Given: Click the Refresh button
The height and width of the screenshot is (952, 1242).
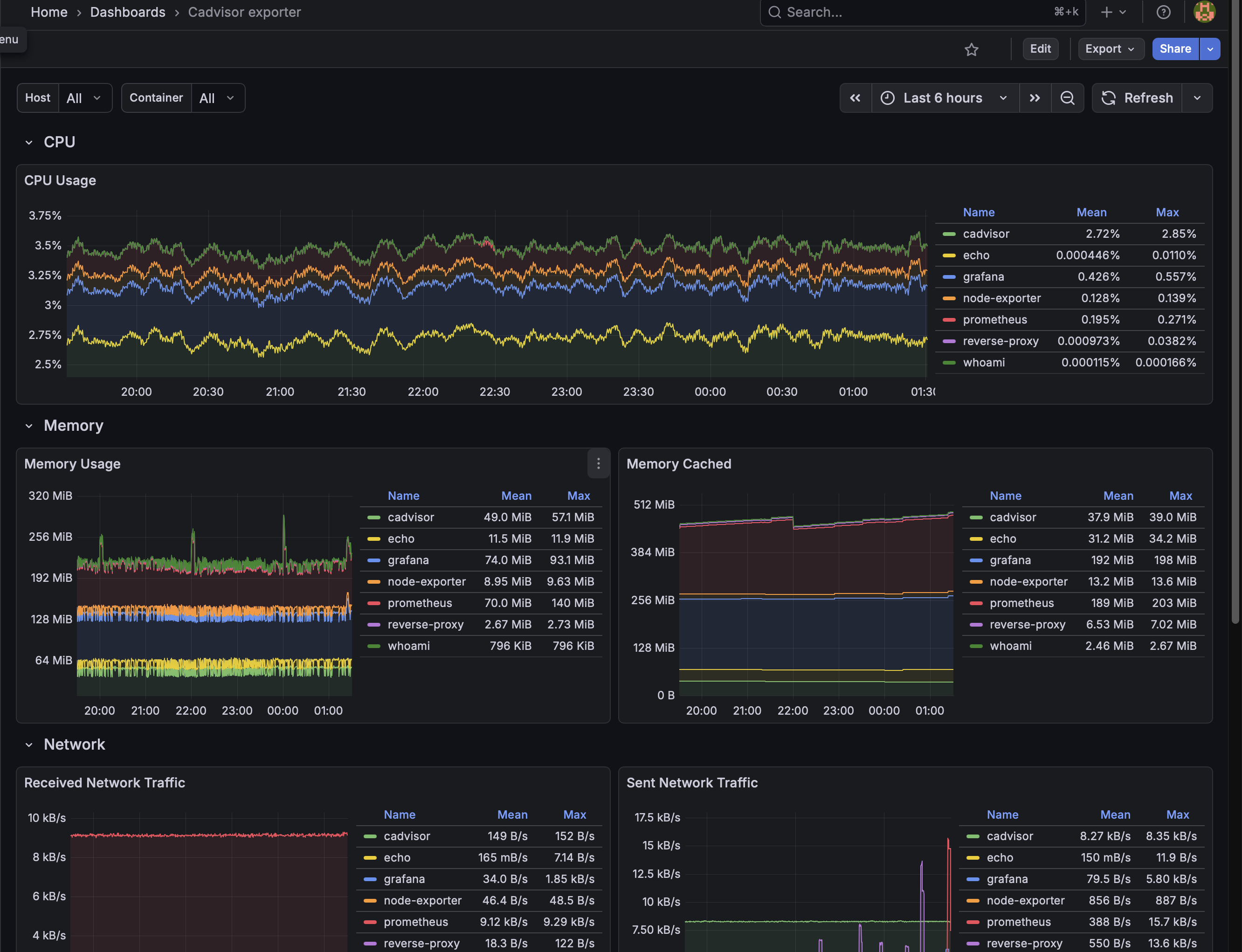Looking at the screenshot, I should [x=1137, y=97].
